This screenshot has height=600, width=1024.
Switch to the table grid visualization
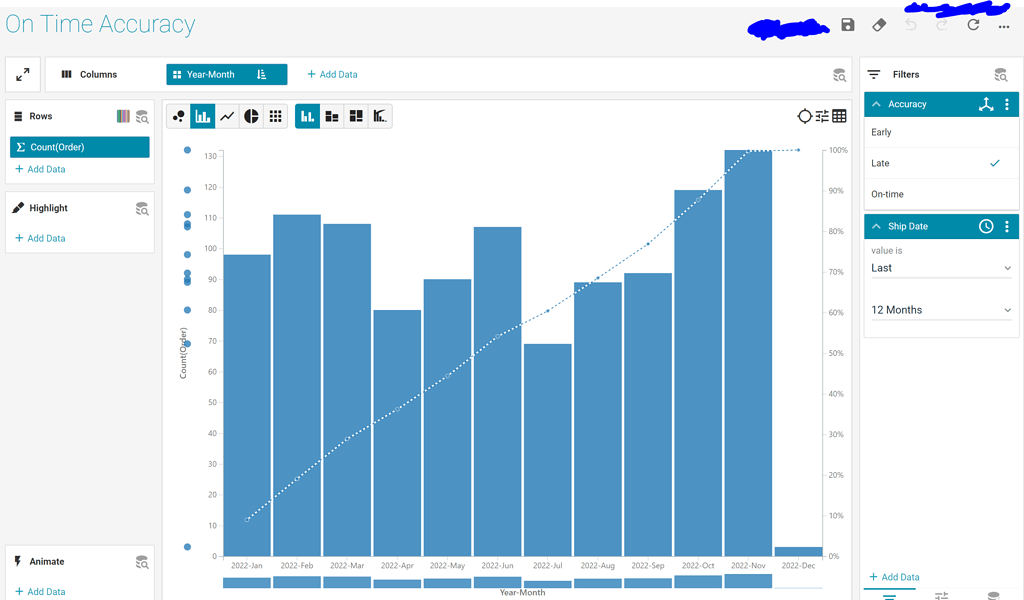[275, 116]
